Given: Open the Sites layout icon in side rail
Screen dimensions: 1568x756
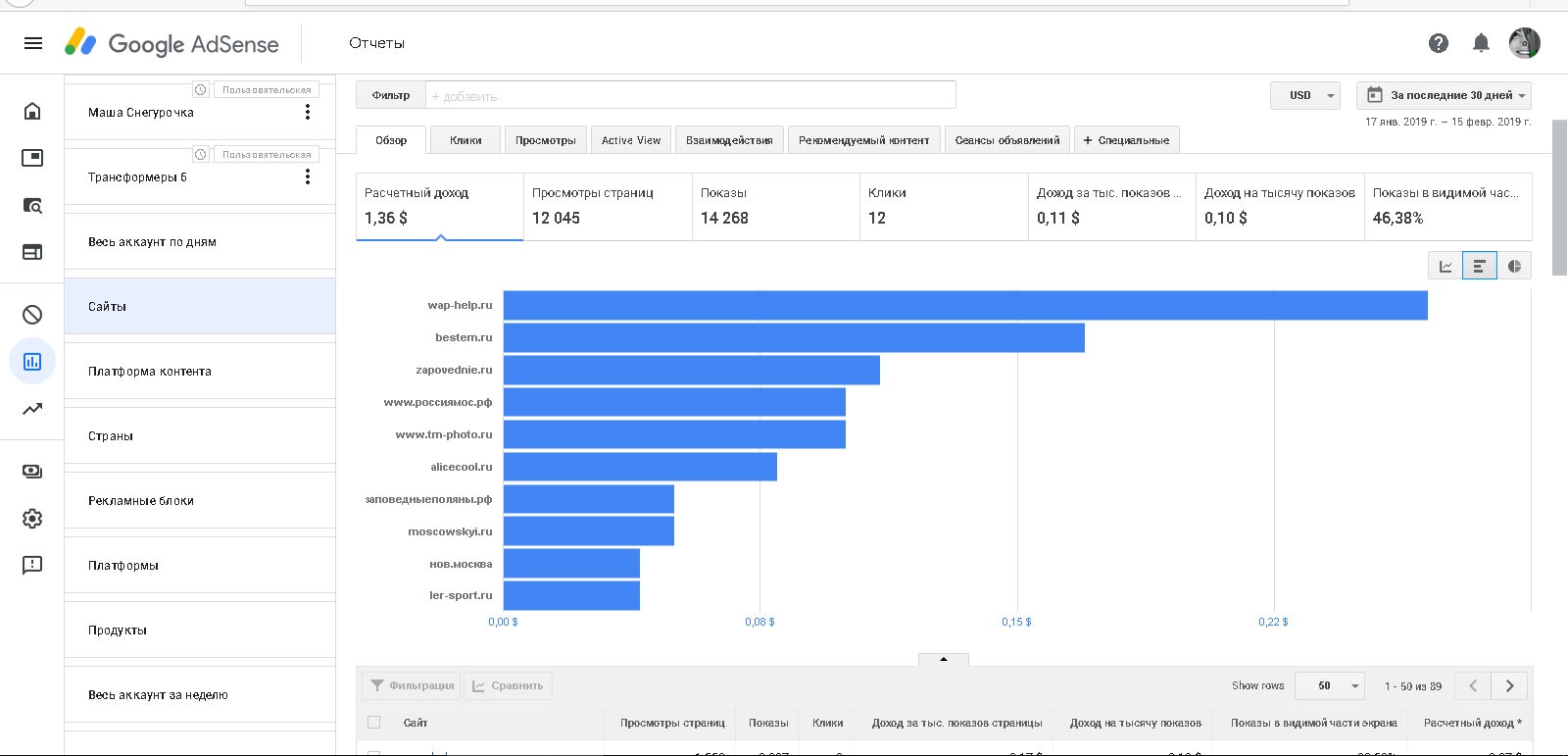Looking at the screenshot, I should 32,252.
